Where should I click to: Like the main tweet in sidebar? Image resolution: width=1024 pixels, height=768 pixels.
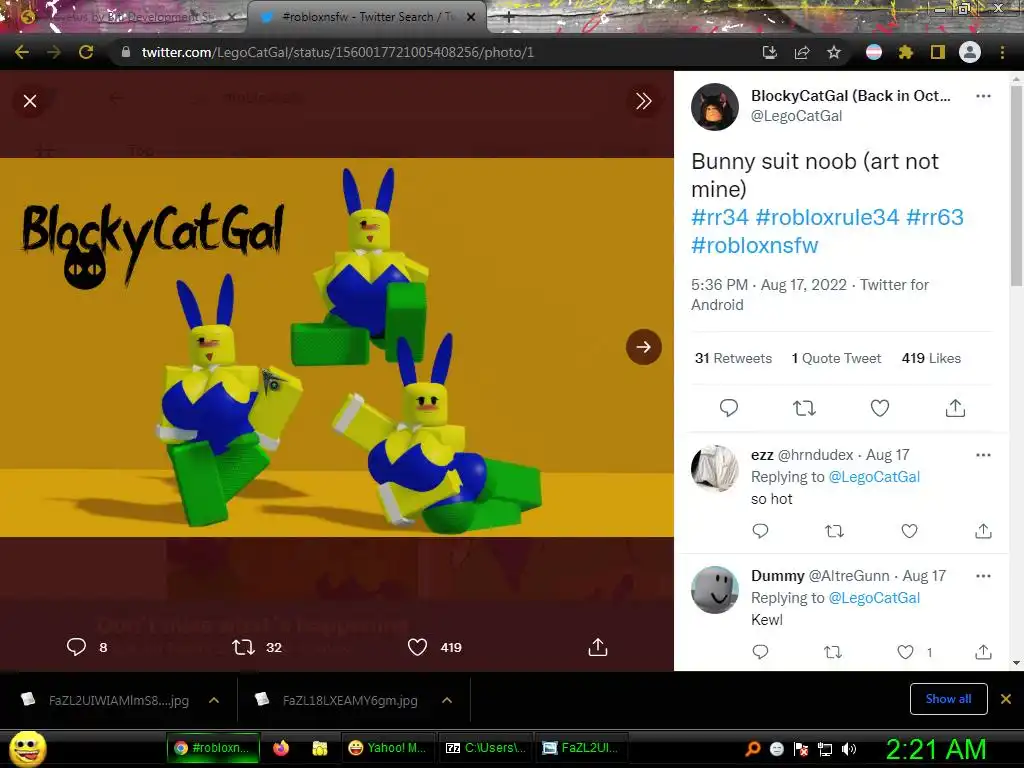(880, 408)
